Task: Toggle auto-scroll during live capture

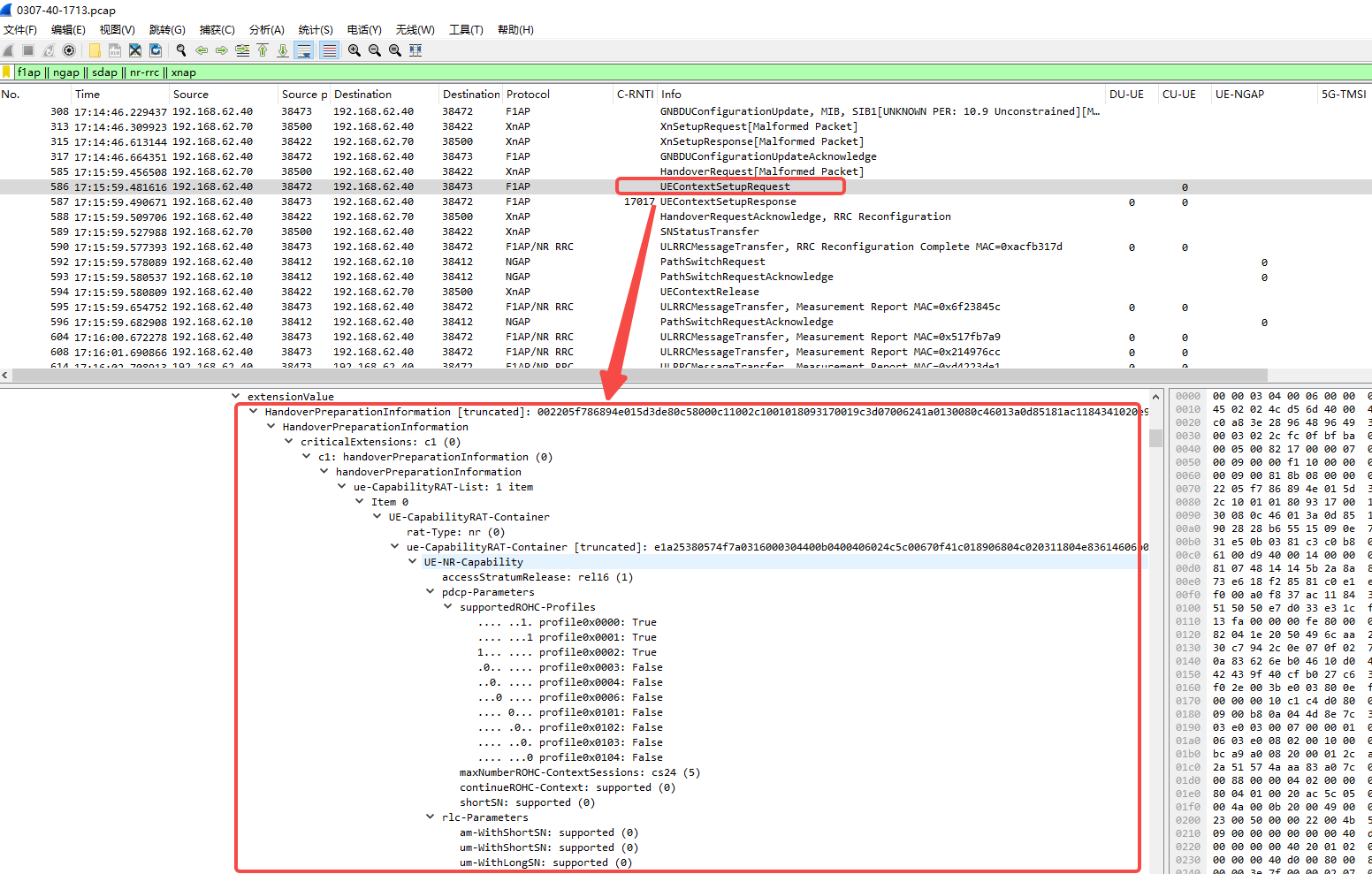Action: (304, 50)
